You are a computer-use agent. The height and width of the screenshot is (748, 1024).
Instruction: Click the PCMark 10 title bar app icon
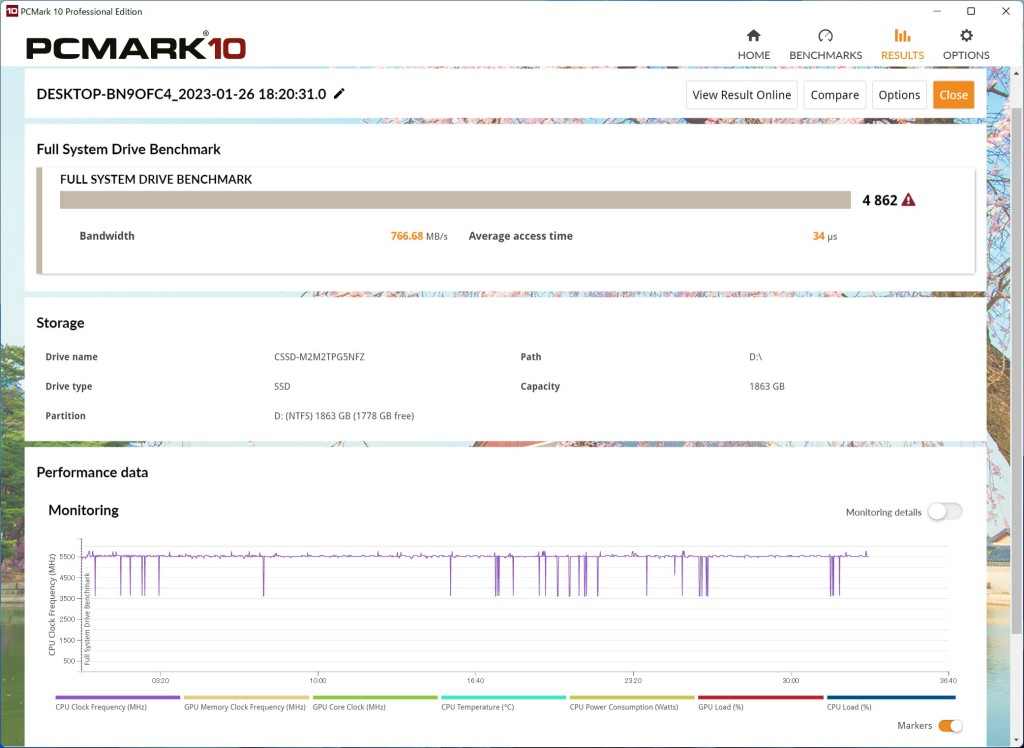(11, 11)
